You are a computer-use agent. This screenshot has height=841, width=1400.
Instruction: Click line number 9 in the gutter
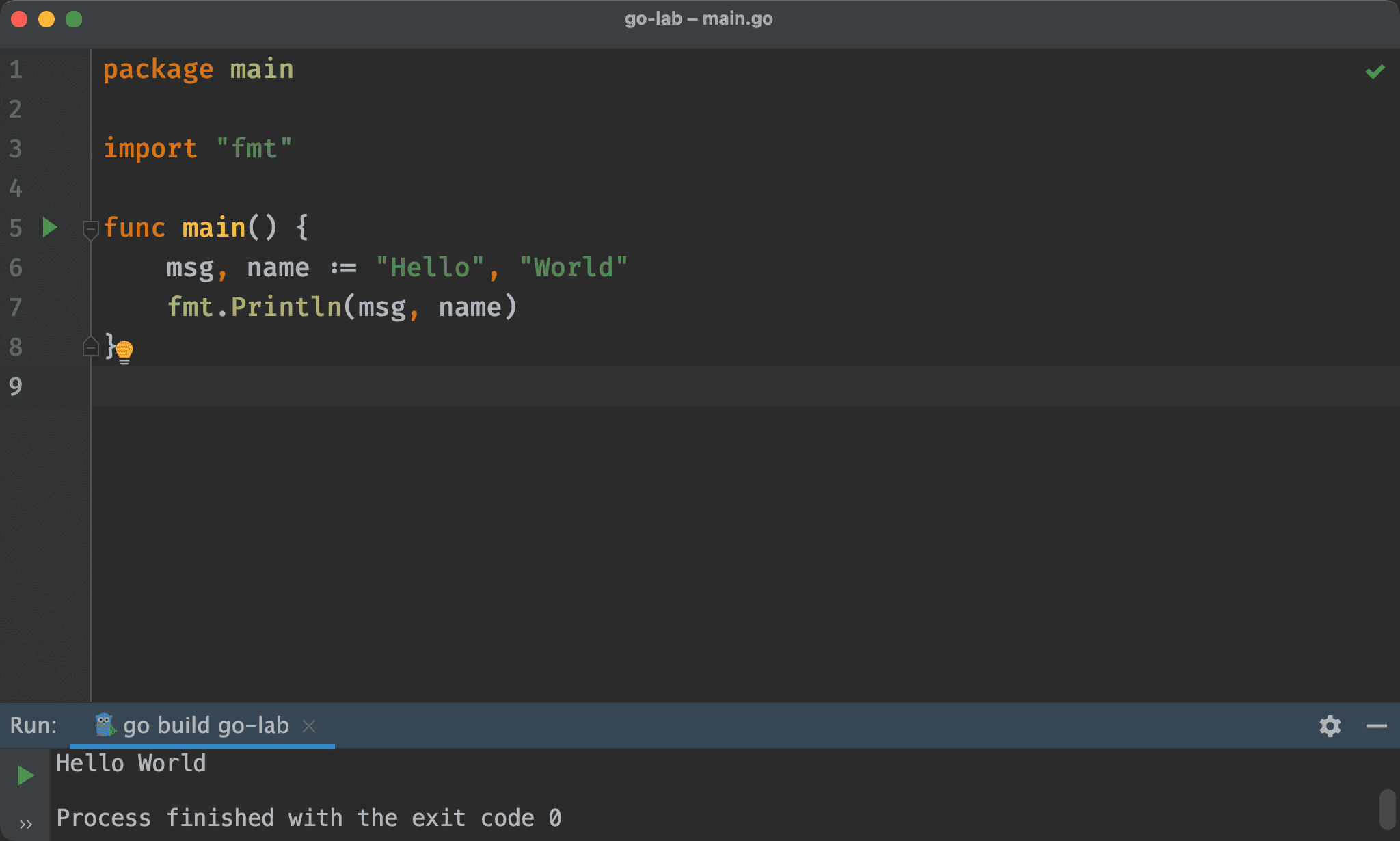tap(16, 386)
